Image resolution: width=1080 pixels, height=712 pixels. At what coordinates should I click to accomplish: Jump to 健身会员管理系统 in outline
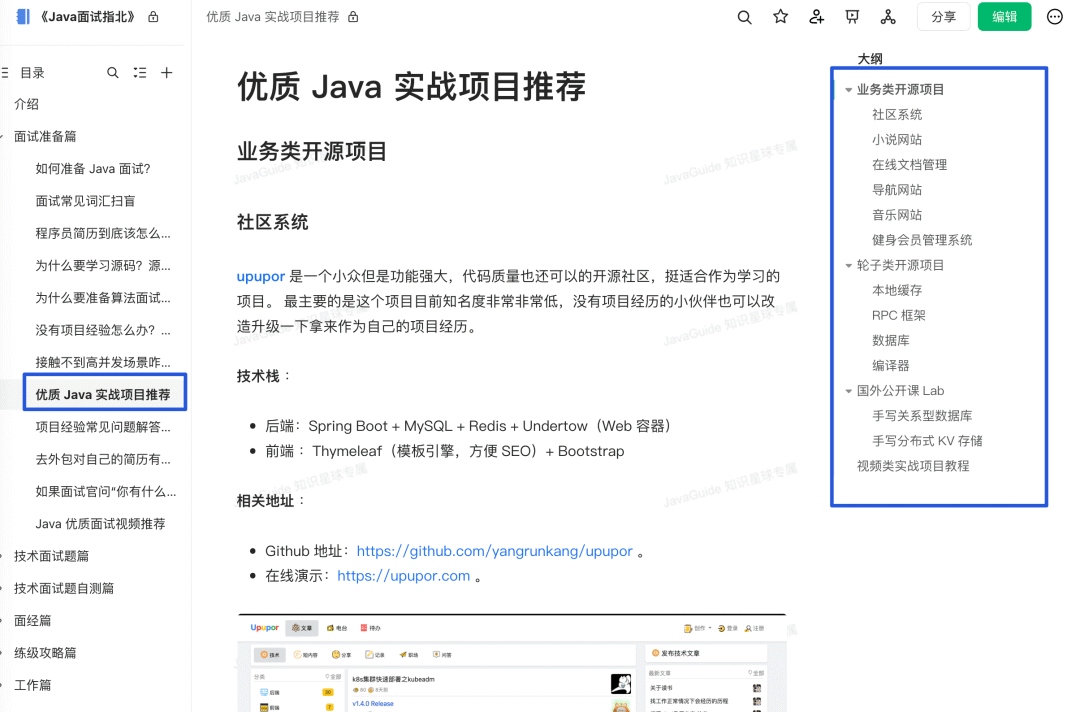pos(922,240)
